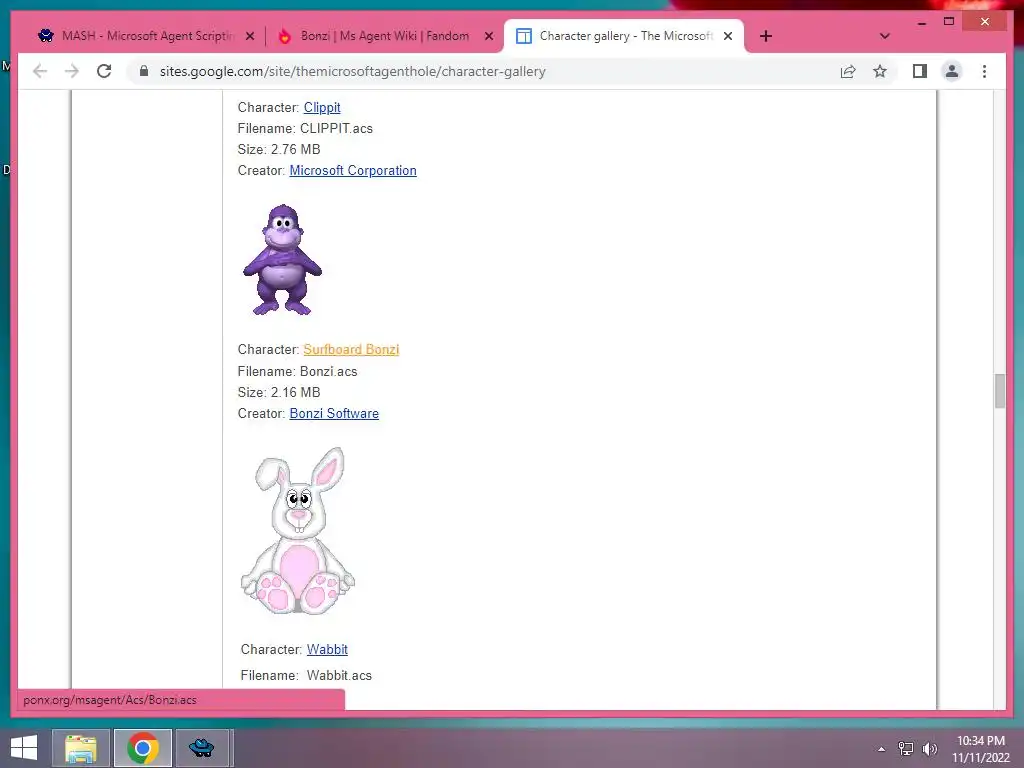This screenshot has height=768, width=1024.
Task: Bookmark this tab with star icon
Action: coord(880,71)
